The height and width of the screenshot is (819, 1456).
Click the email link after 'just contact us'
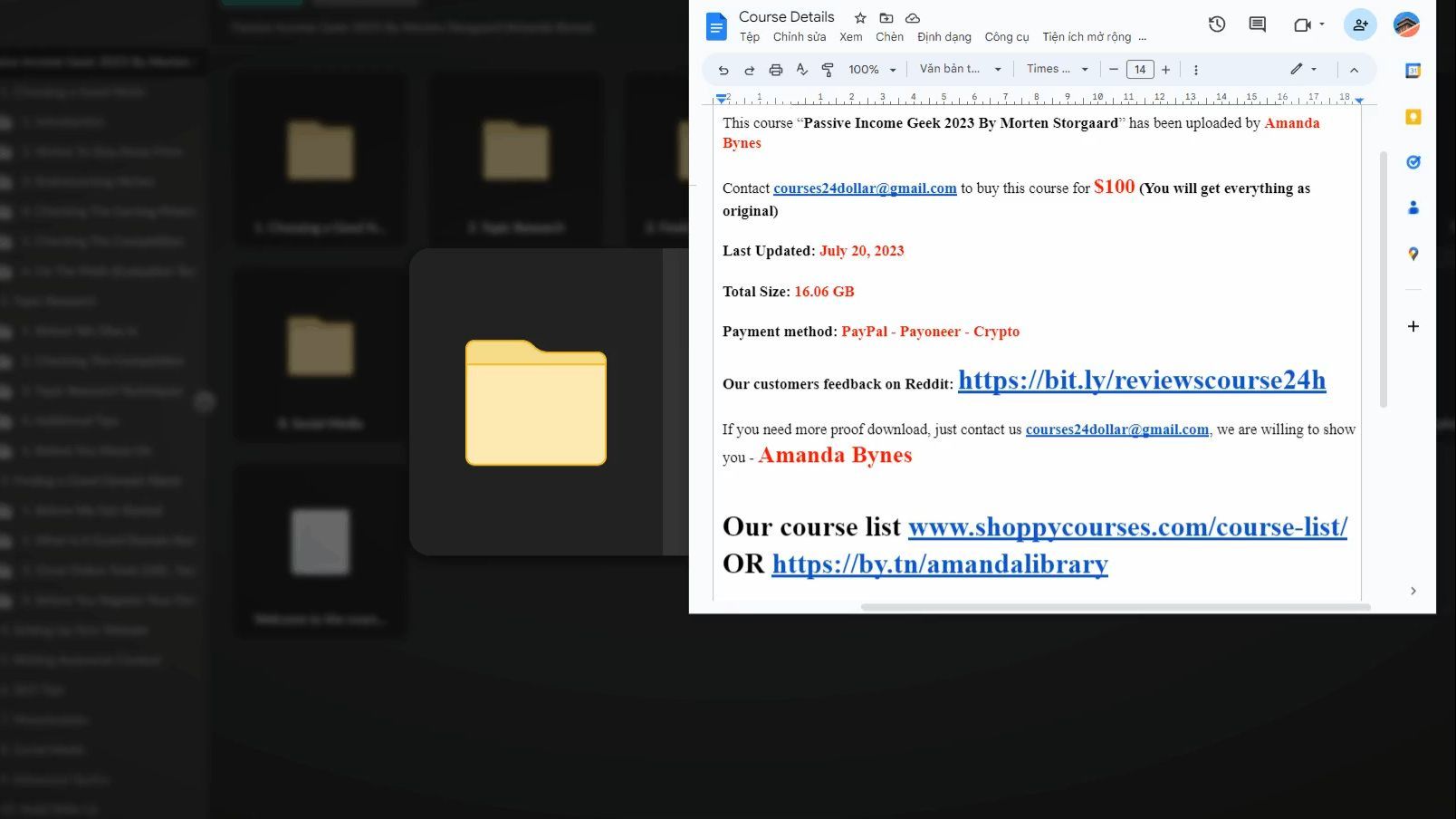(1117, 429)
